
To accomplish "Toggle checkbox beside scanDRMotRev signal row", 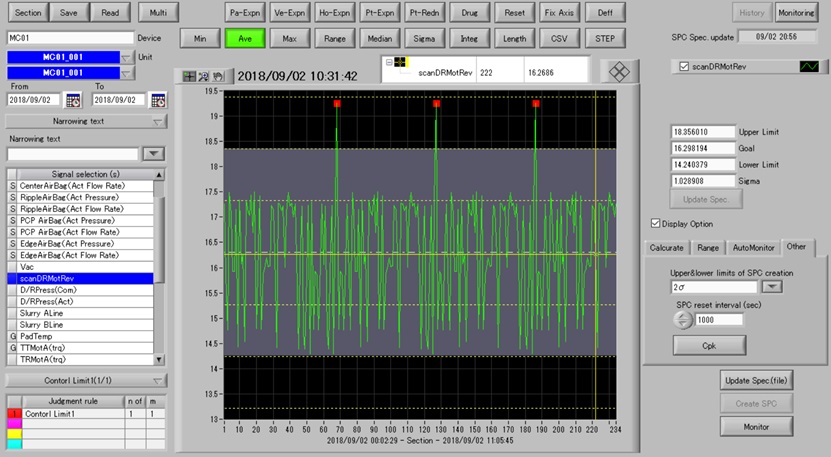I will 13,278.
